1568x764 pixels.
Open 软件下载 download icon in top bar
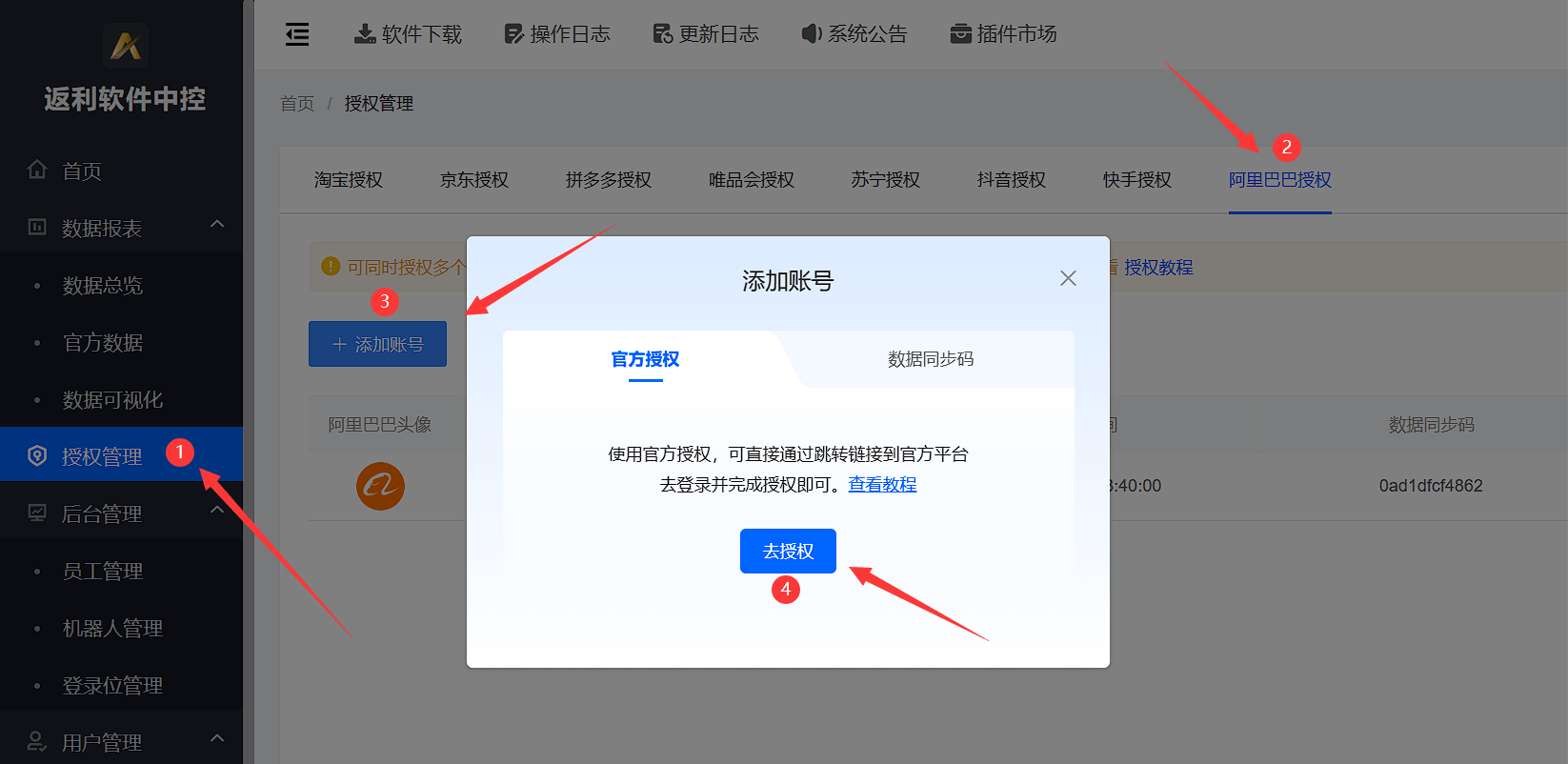[x=364, y=34]
